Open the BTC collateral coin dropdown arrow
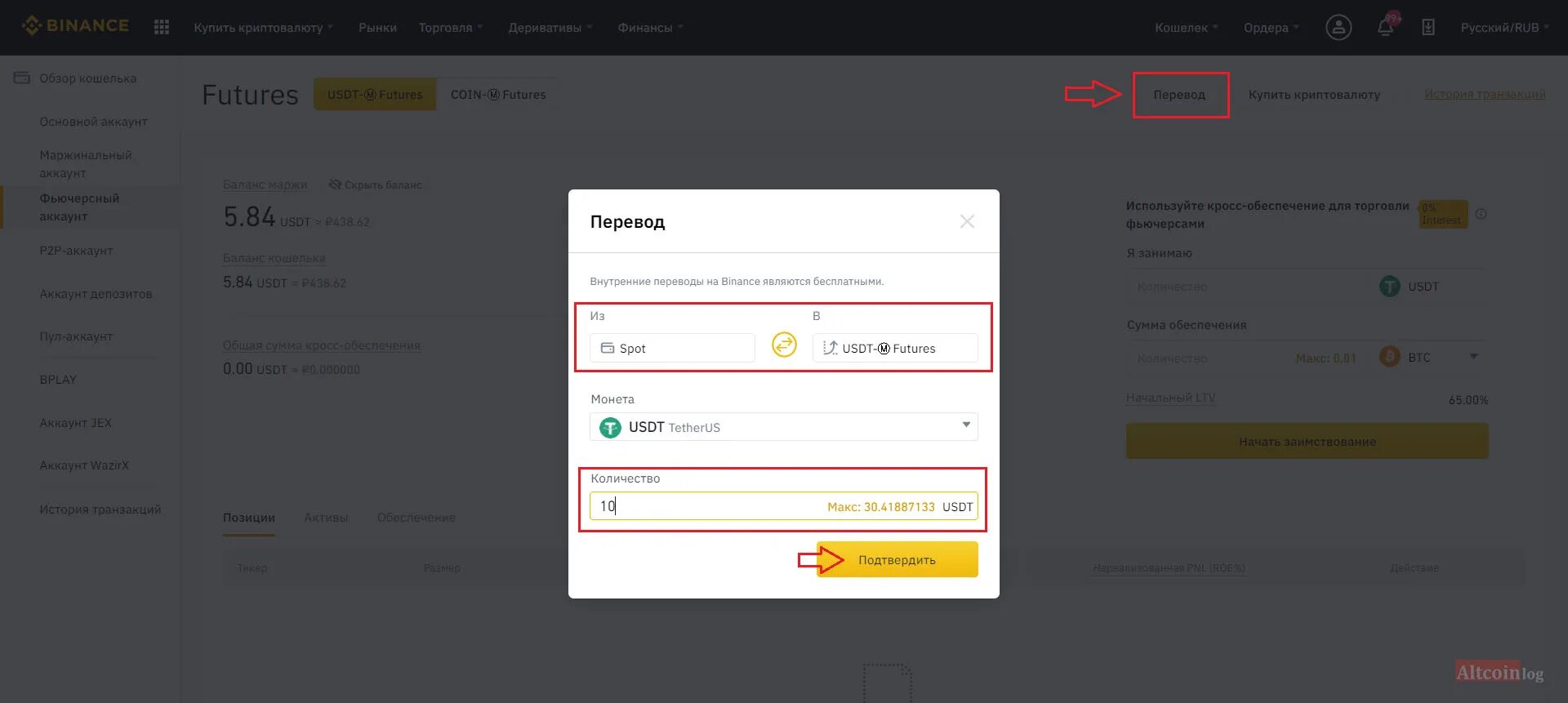Image resolution: width=1568 pixels, height=703 pixels. pos(1473,356)
